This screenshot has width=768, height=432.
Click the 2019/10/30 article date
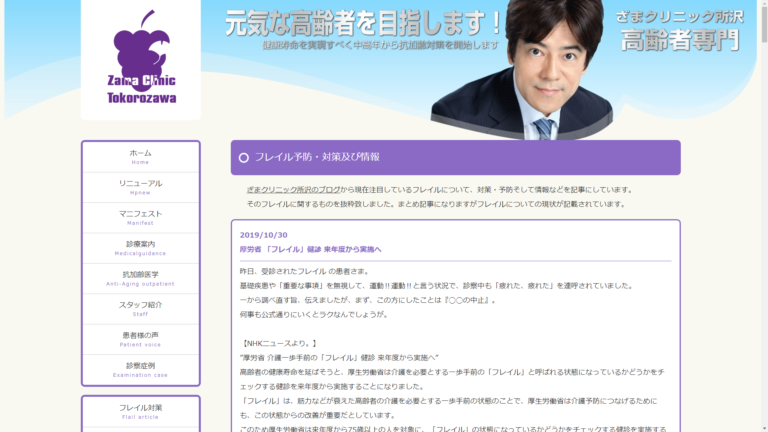click(x=263, y=235)
